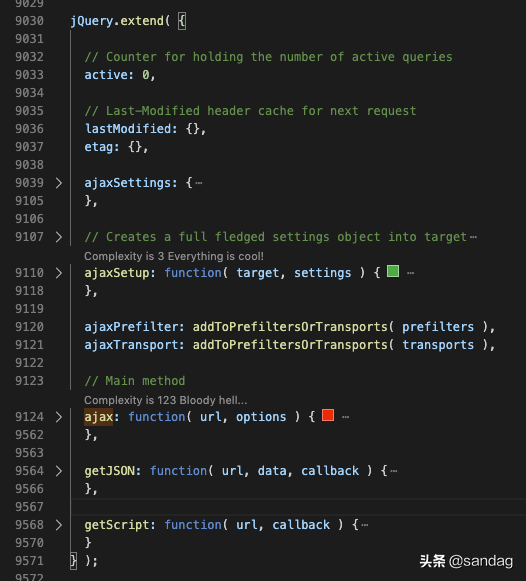Screen dimensions: 526x581
Task: Click the fold ellipsis after getScript's brace
Action: click(365, 525)
